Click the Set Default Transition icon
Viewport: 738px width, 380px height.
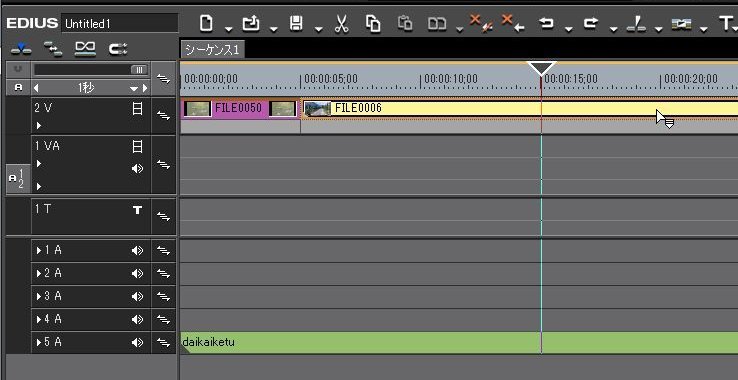click(x=681, y=24)
